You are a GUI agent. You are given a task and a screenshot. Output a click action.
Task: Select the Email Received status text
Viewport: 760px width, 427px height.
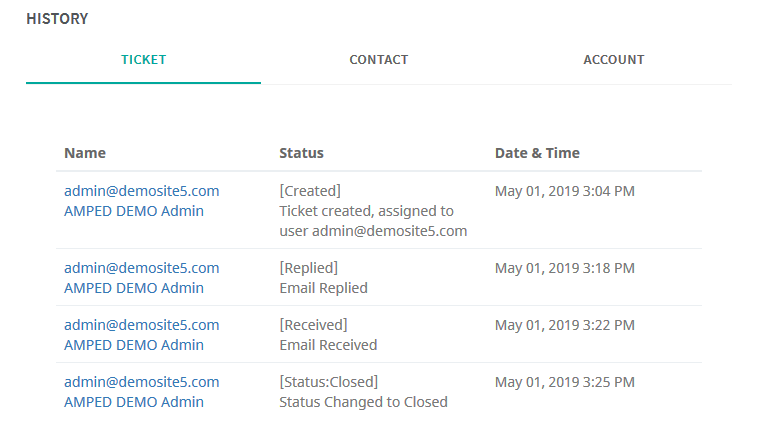[x=328, y=345]
